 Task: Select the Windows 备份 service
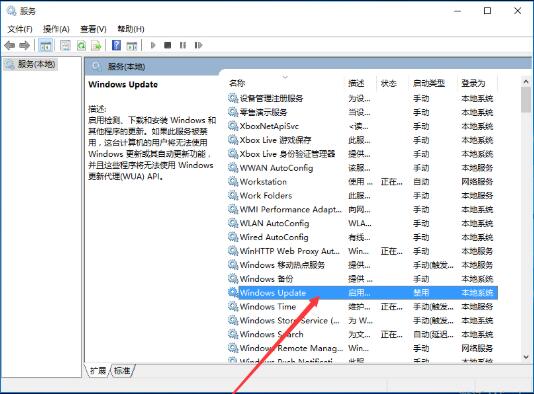pyautogui.click(x=362, y=279)
